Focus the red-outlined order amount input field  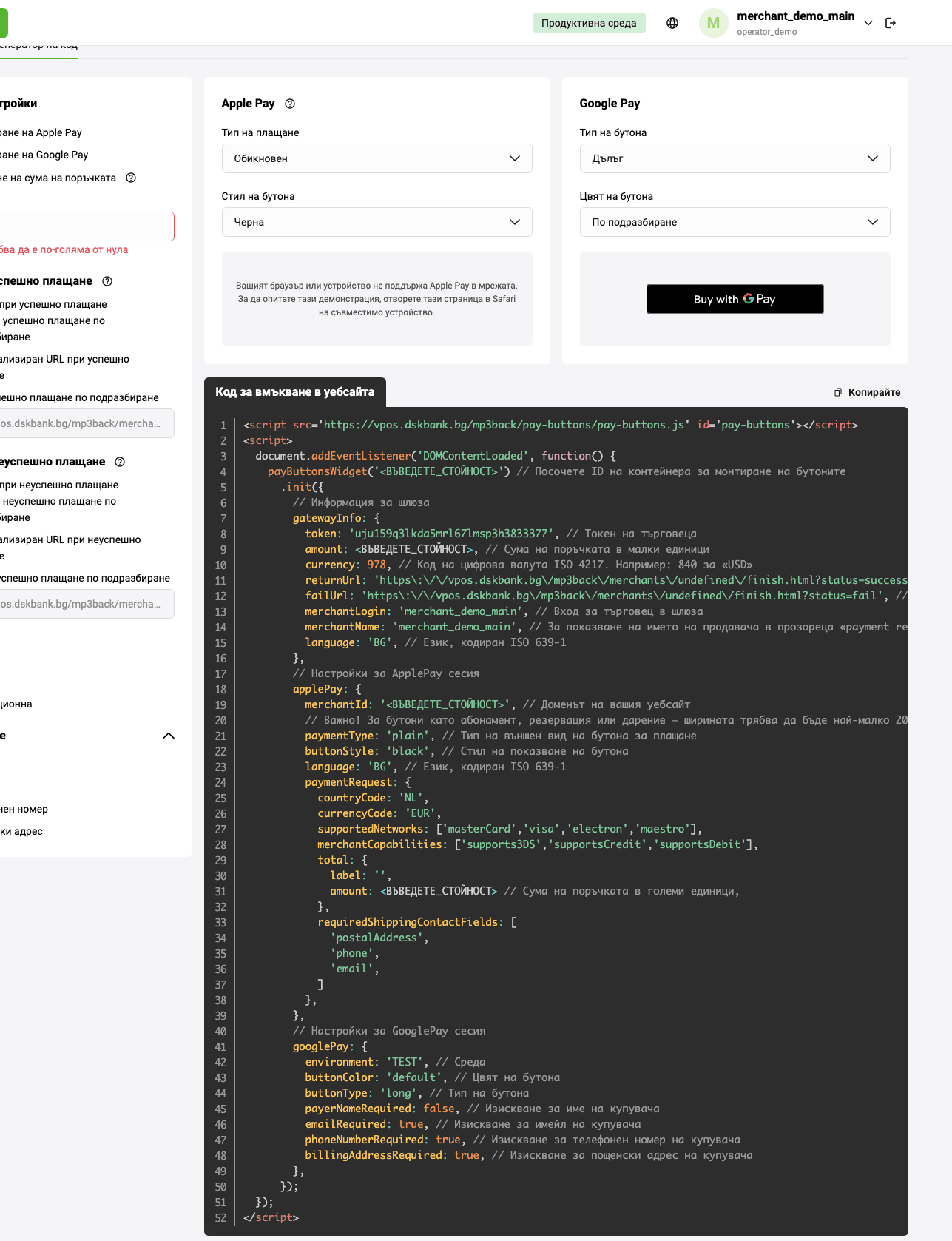pos(87,226)
